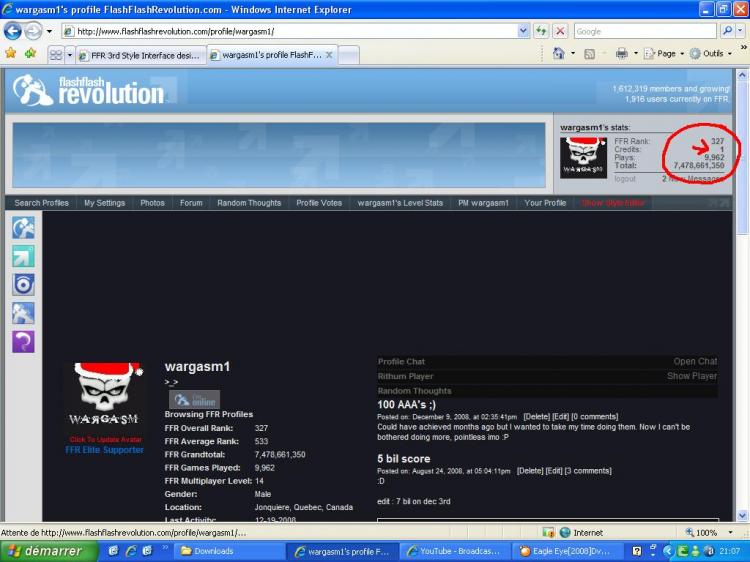The image size is (750, 562).
Task: Open Search Profiles in the navigation bar
Action: [42, 203]
